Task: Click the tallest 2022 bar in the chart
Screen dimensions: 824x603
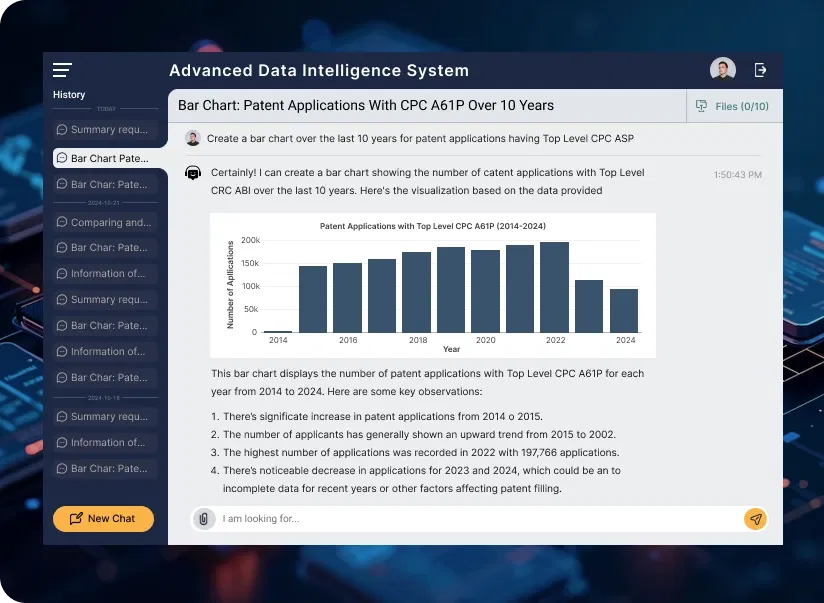Action: tap(554, 288)
